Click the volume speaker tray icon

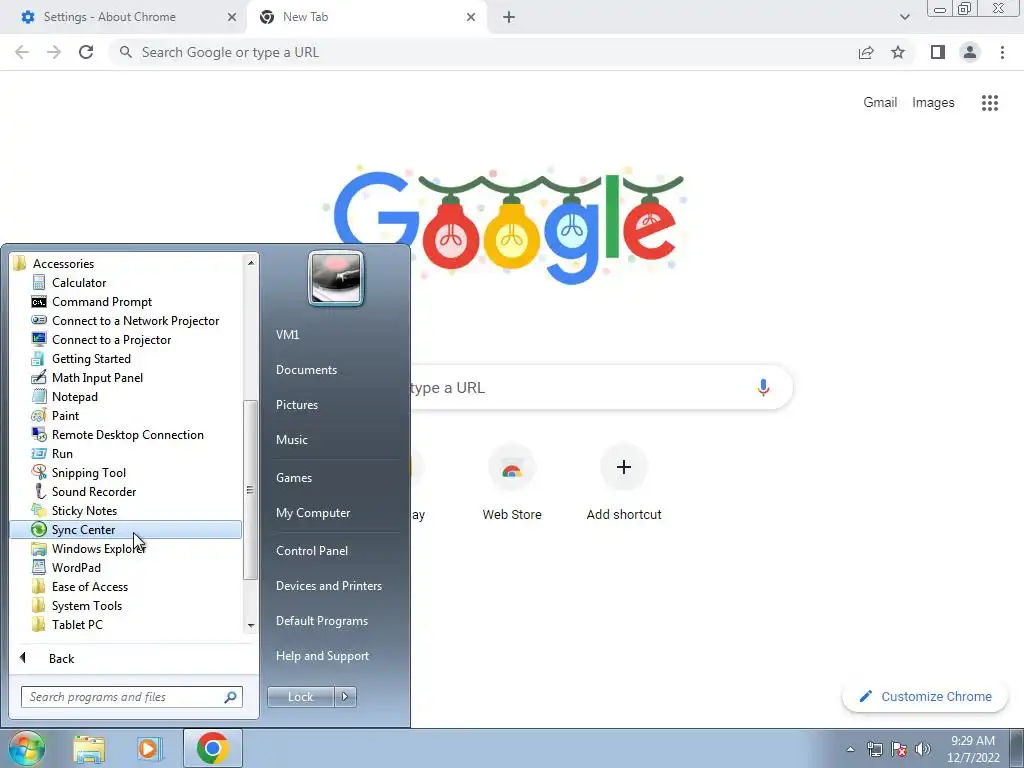tap(923, 749)
